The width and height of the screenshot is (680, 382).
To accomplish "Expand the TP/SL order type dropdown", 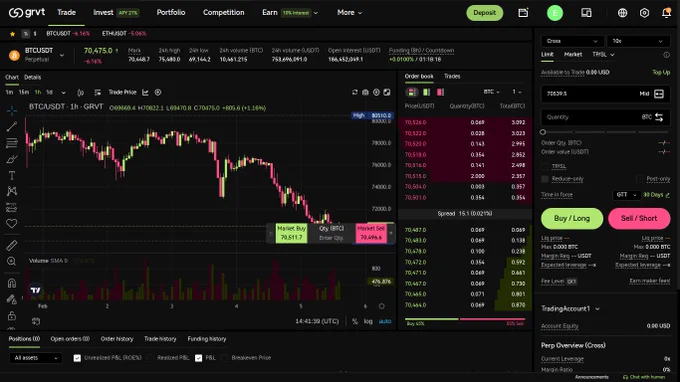I will click(604, 55).
